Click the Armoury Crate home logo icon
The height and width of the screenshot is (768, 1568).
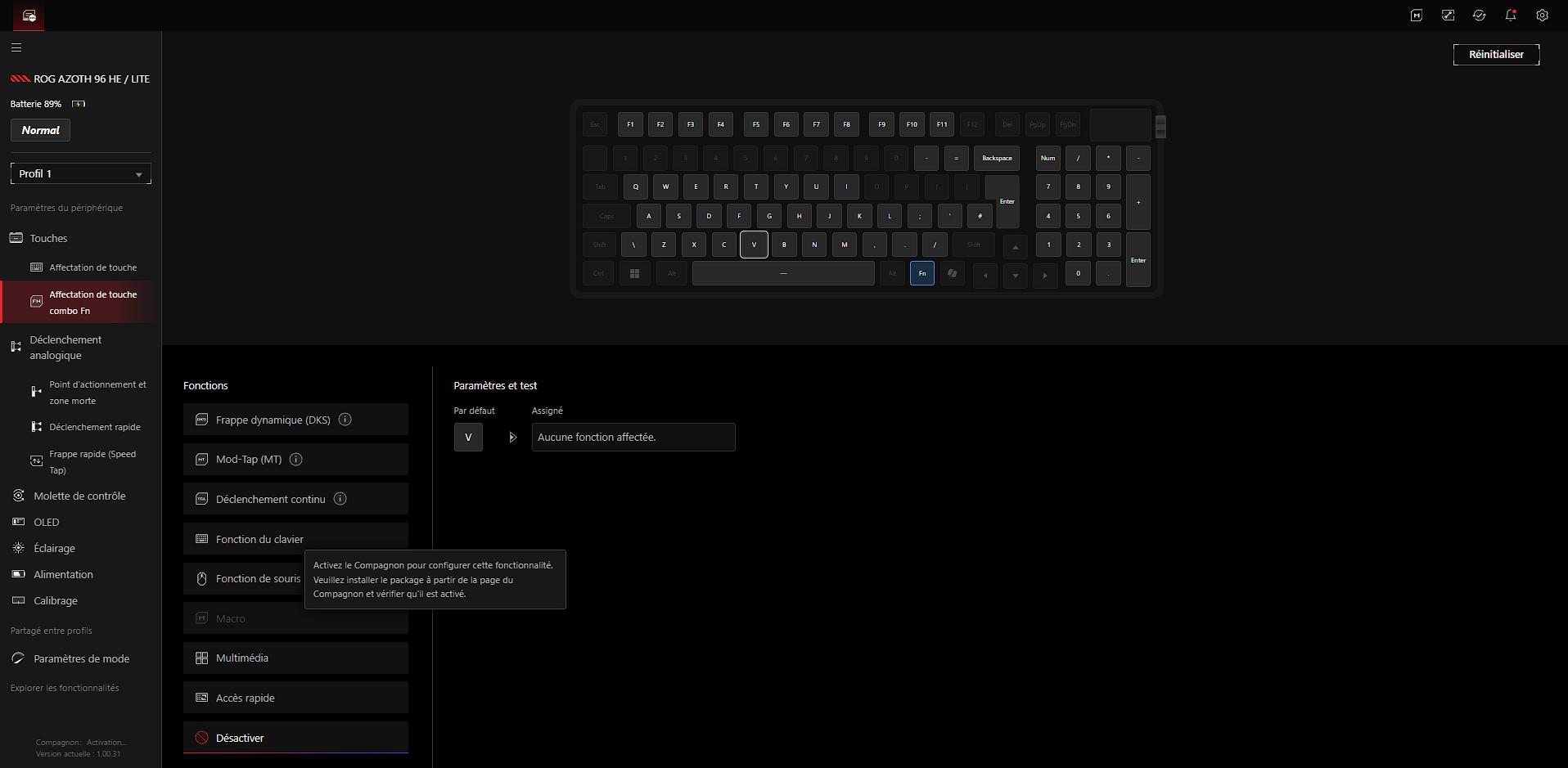click(x=29, y=16)
